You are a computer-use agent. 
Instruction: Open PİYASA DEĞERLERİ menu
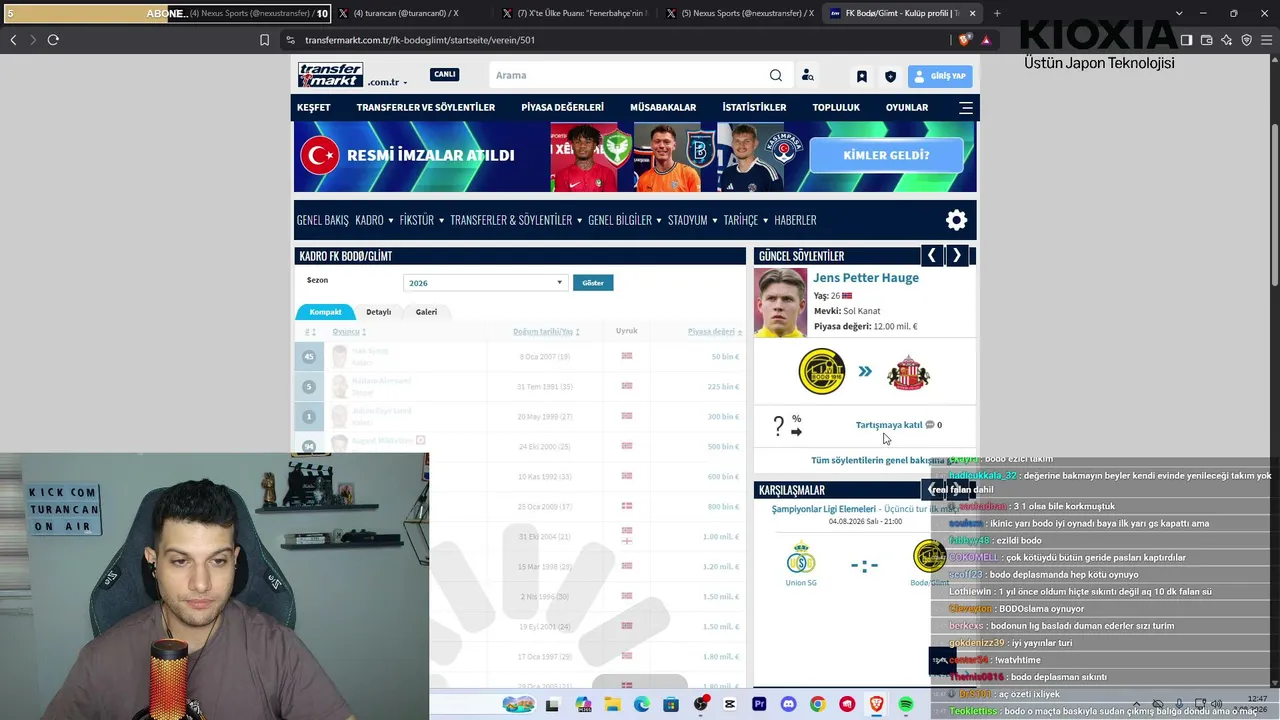tap(563, 108)
